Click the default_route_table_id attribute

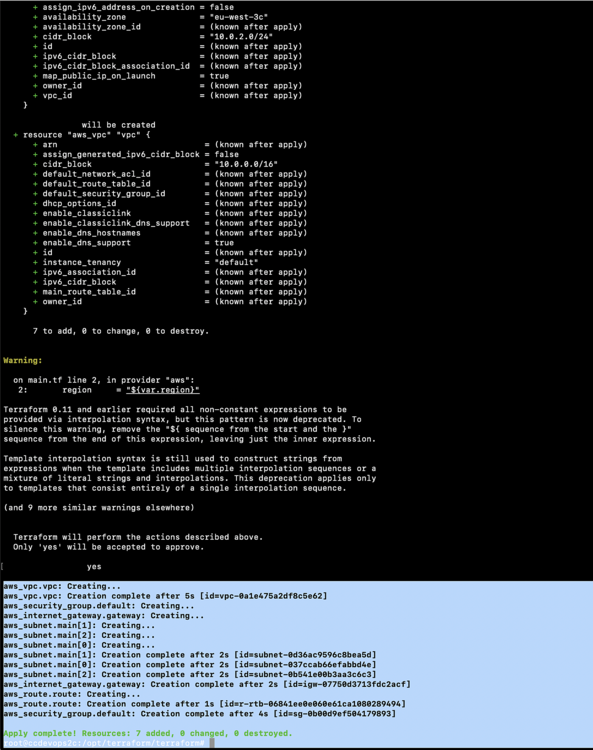click(x=97, y=184)
